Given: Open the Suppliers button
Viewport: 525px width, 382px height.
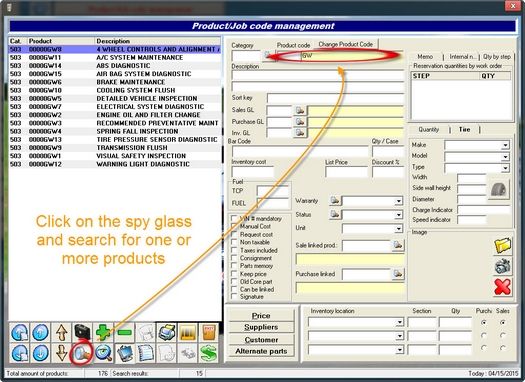Looking at the screenshot, I should point(261,327).
